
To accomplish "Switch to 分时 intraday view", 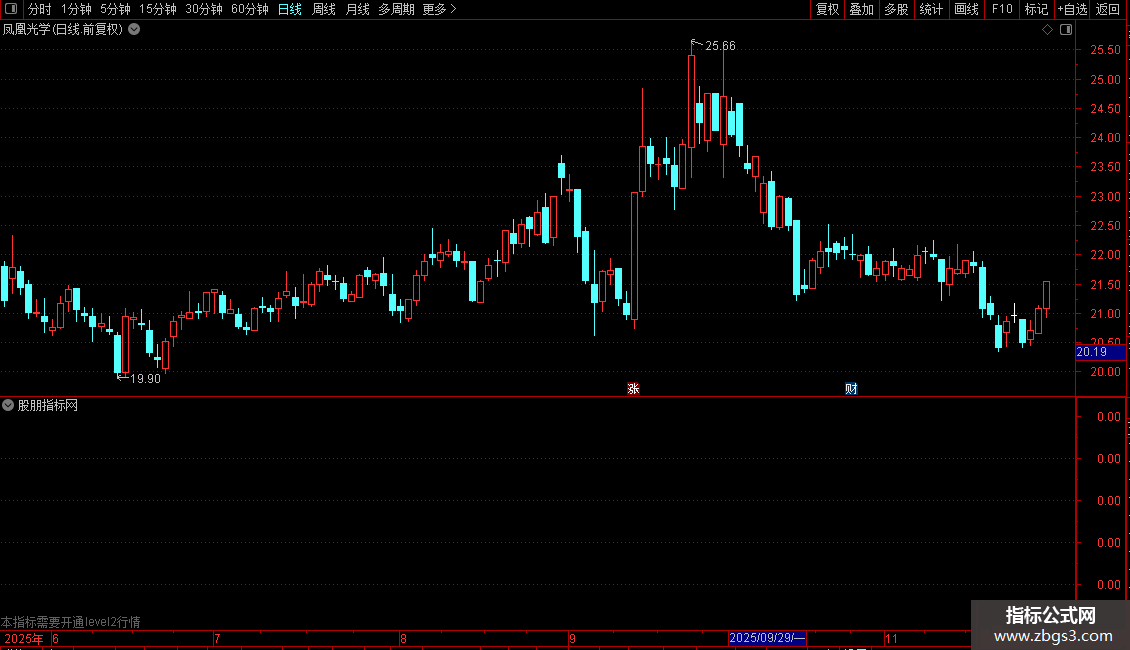I will pos(40,9).
